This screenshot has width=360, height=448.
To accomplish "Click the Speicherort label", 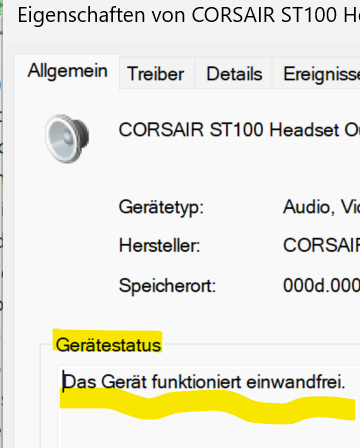I will pyautogui.click(x=167, y=286).
